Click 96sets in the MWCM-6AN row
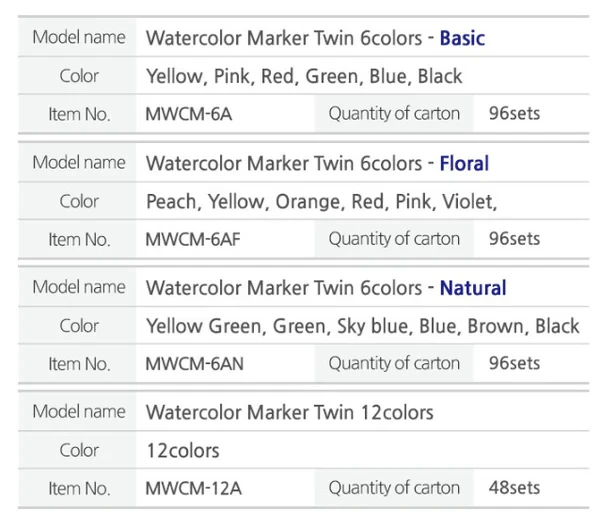Viewport: 600px width, 512px height. 514,364
